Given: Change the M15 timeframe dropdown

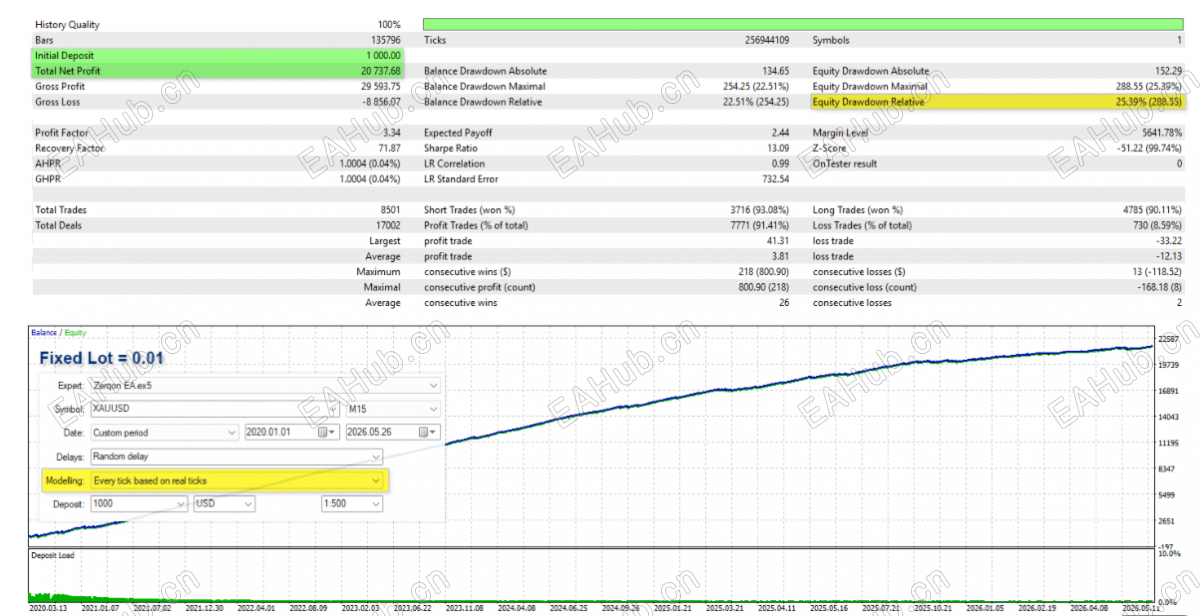Looking at the screenshot, I should (392, 409).
